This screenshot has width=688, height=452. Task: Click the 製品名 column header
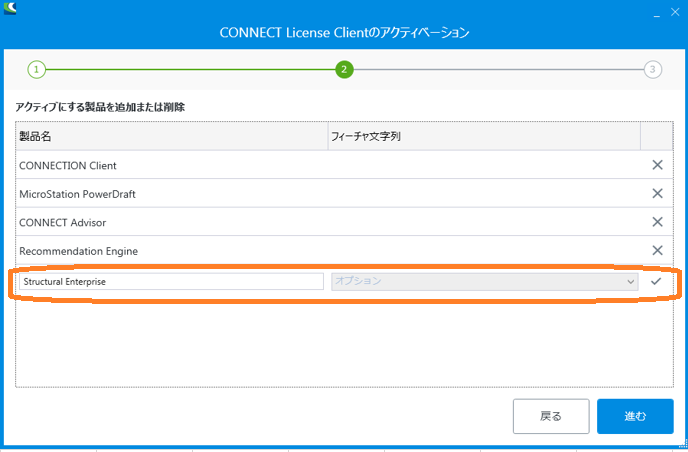(172, 136)
